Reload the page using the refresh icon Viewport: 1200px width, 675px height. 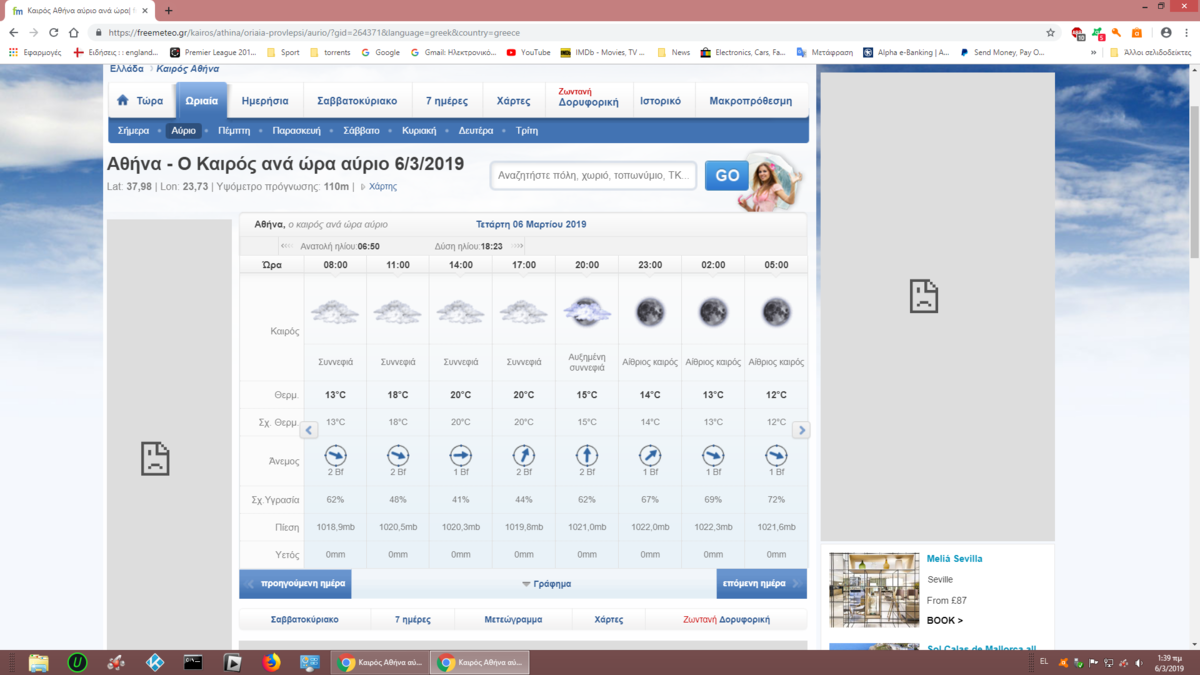pyautogui.click(x=54, y=32)
